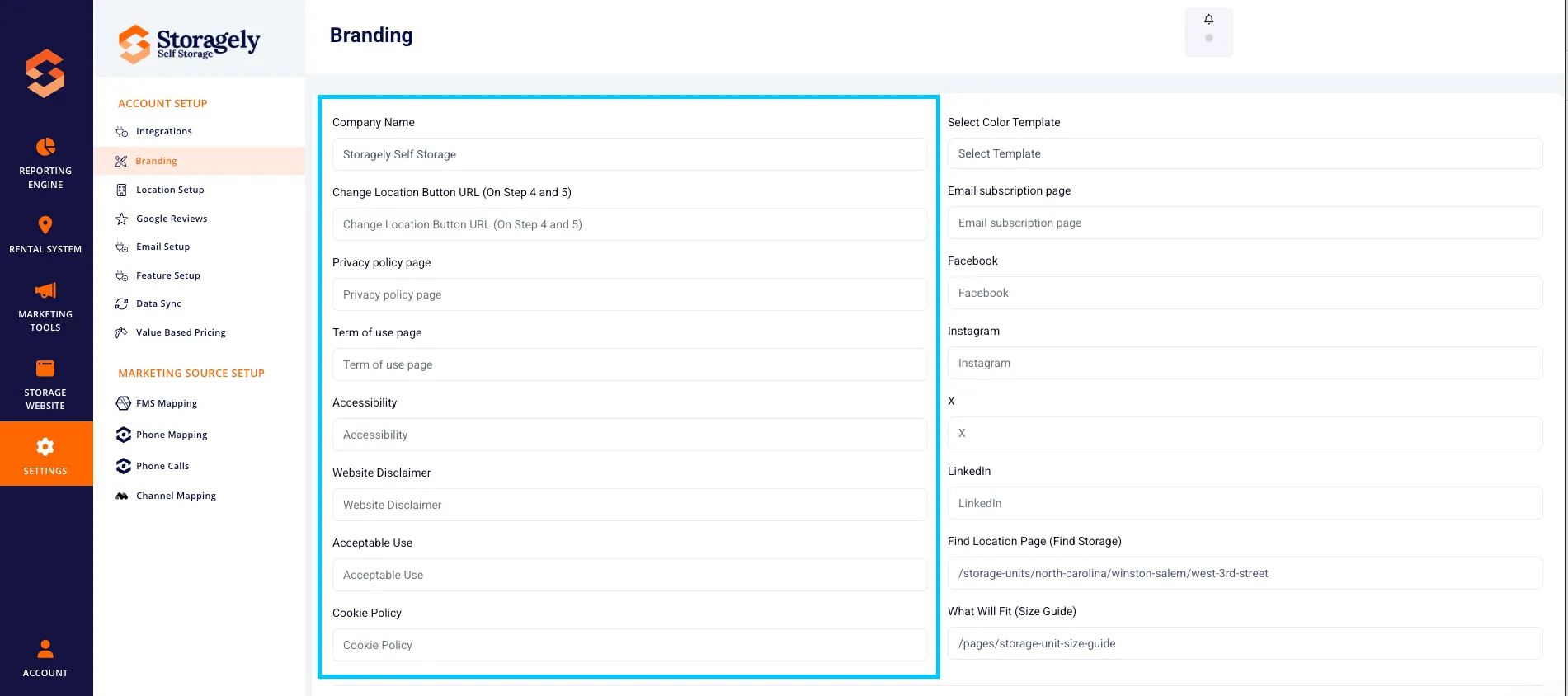Screen dimensions: 1568x696
Task: Open Rental System location pin icon
Action: [x=45, y=225]
